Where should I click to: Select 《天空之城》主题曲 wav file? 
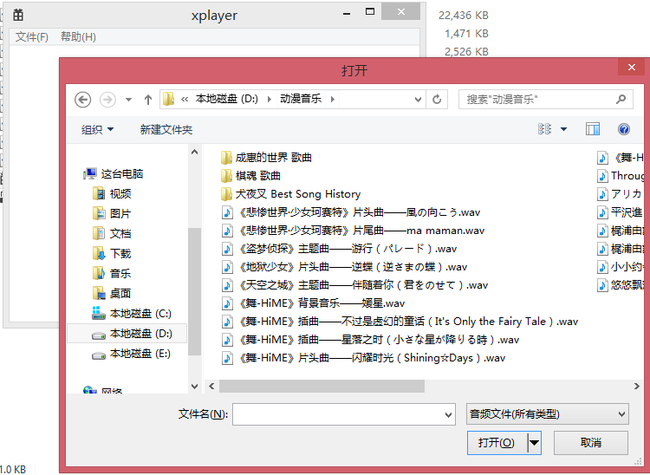355,285
